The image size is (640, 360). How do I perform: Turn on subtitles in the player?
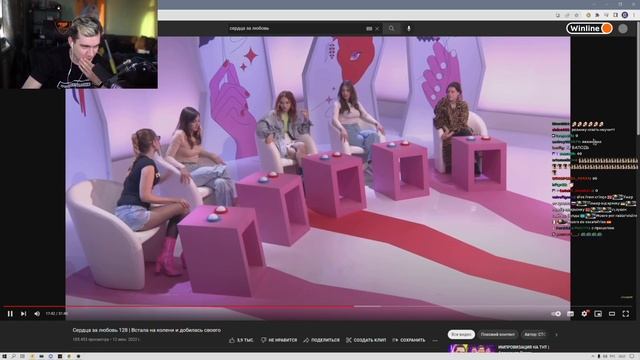571,313
